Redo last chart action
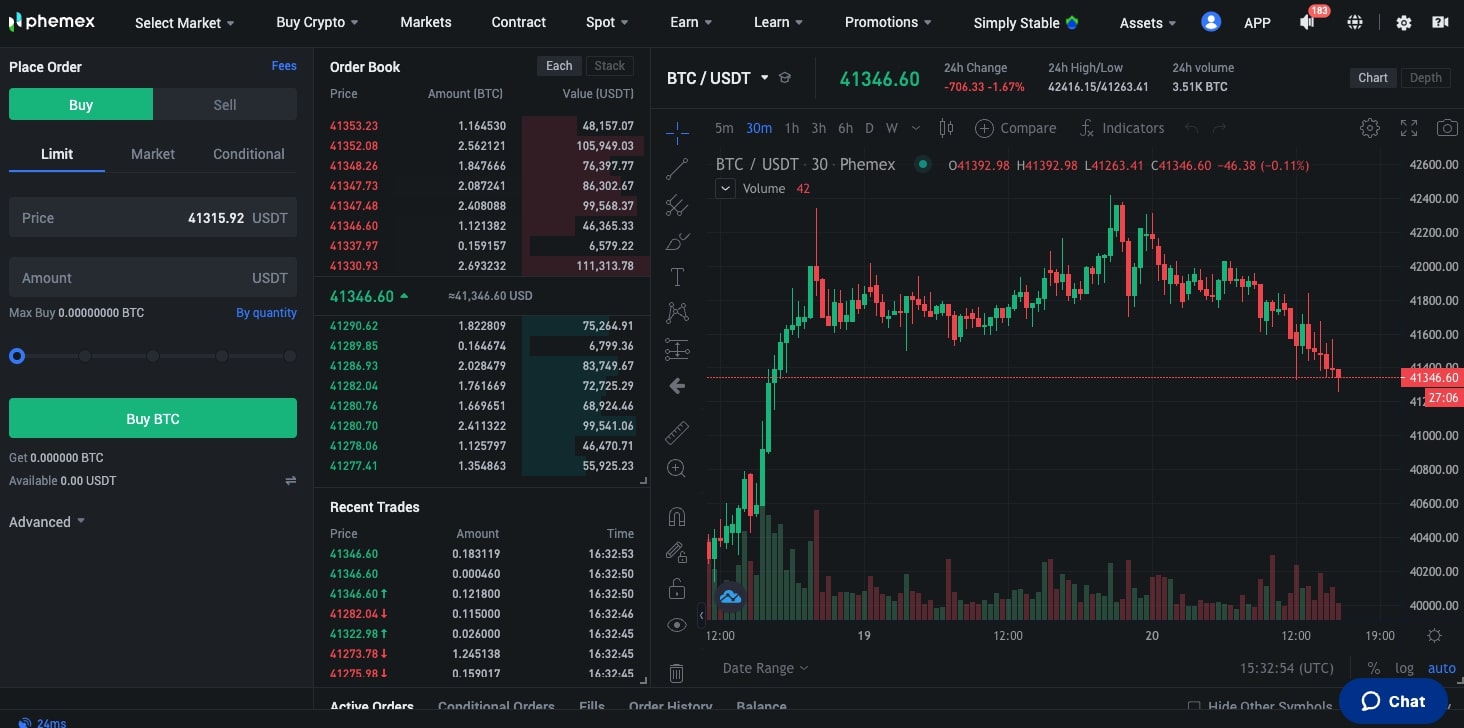Viewport: 1464px width, 728px height. pyautogui.click(x=1219, y=128)
